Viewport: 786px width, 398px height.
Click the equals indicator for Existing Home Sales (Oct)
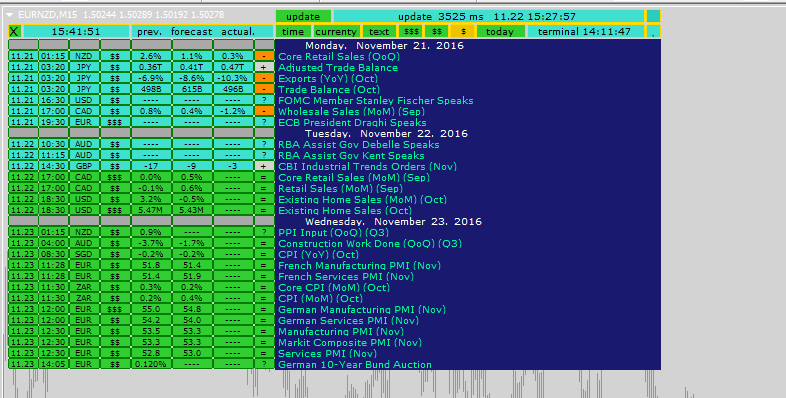264,211
